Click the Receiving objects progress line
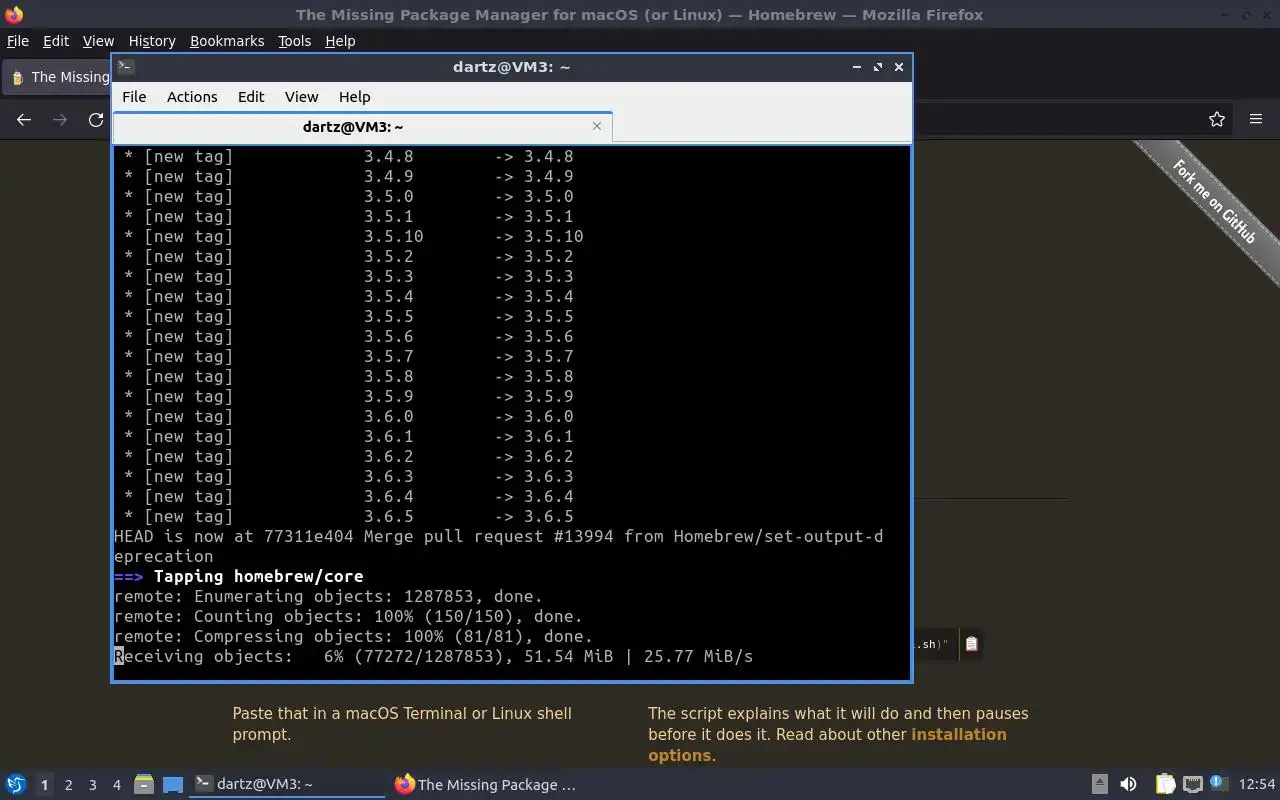Screen dimensions: 1280x800 [433, 656]
